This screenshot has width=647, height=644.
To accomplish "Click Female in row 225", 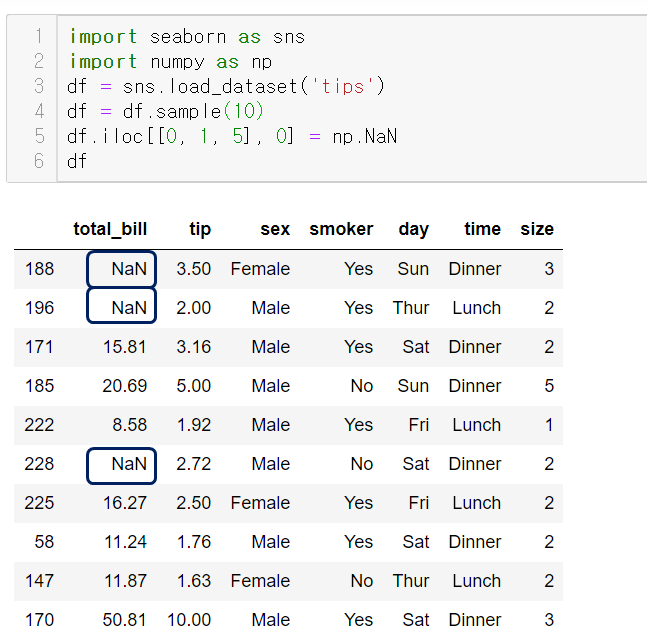I will coord(260,503).
